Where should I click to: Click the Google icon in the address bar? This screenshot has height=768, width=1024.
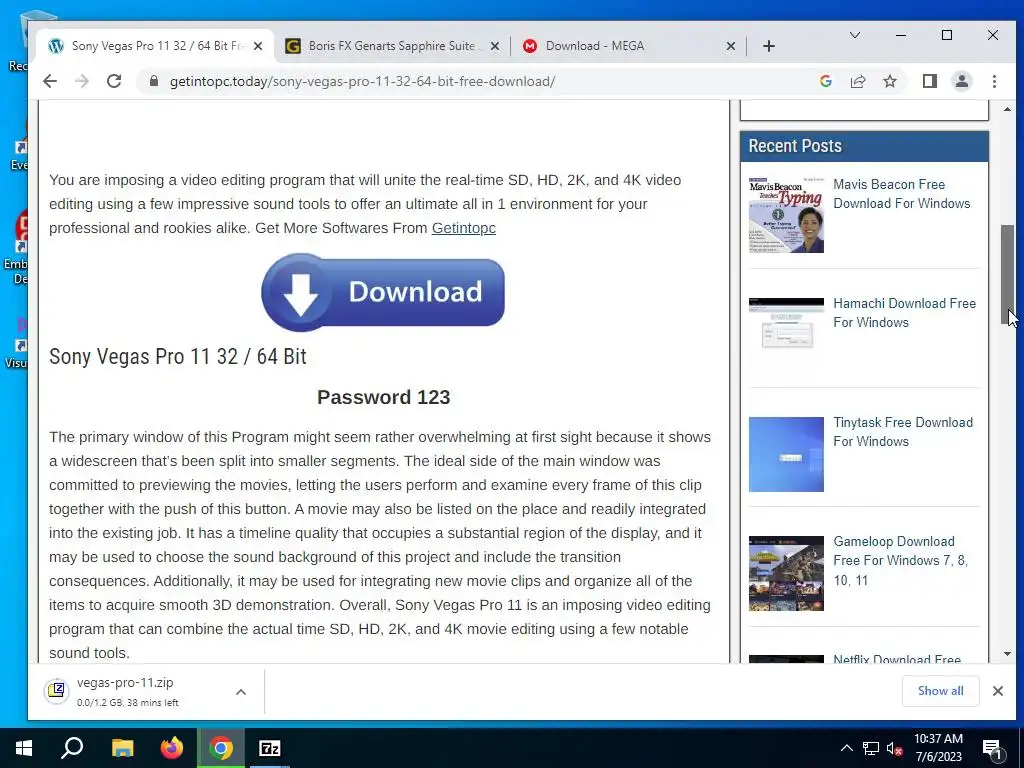tap(825, 81)
